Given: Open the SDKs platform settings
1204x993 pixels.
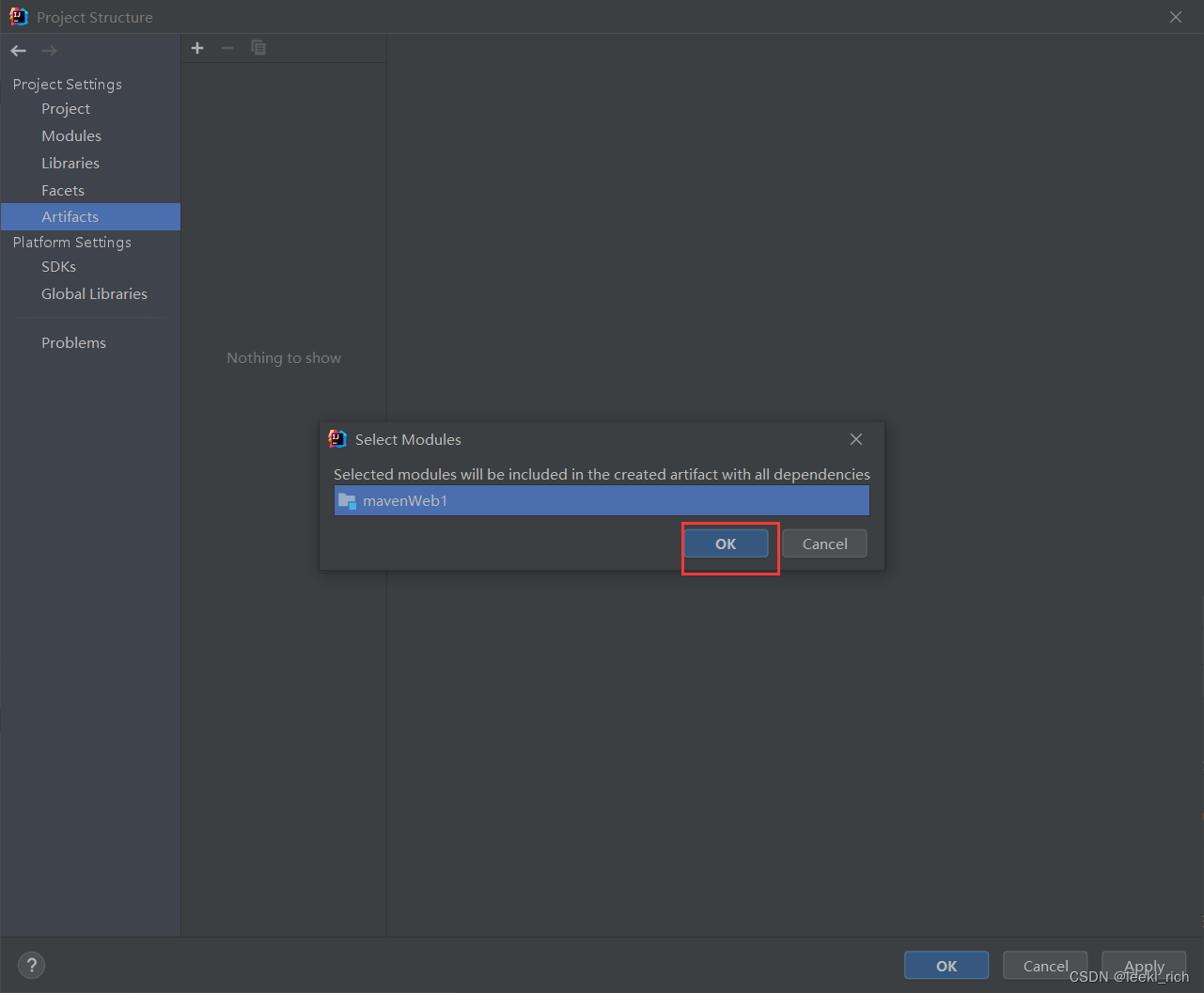Looking at the screenshot, I should pos(58,267).
